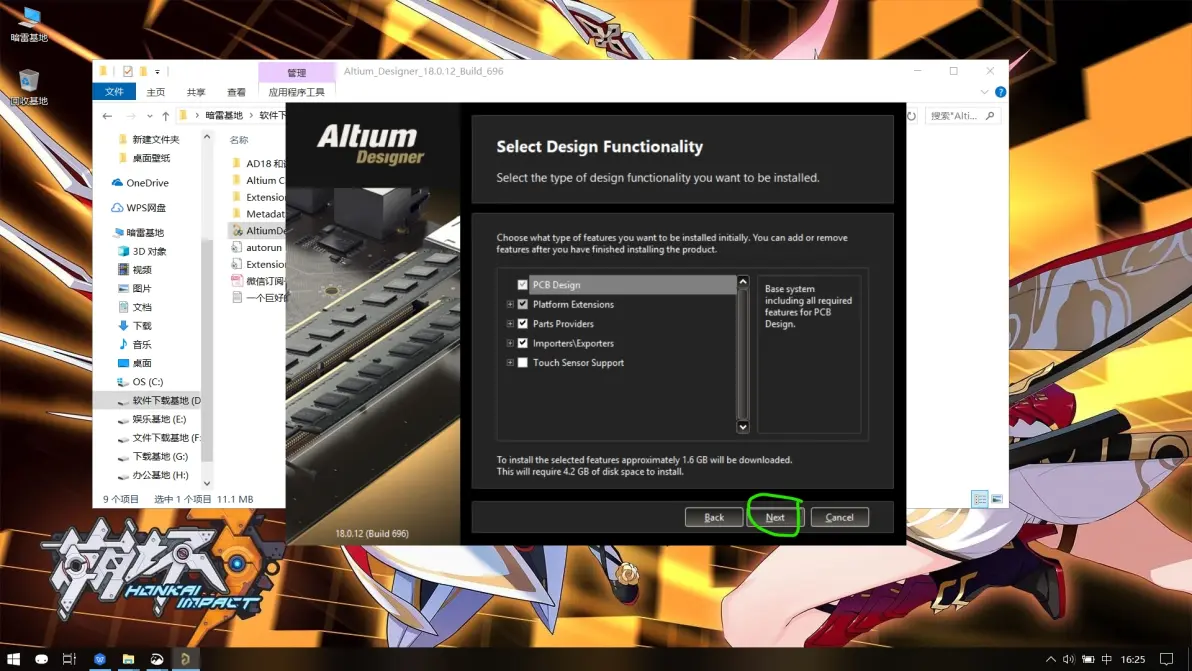Viewport: 1192px width, 671px height.
Task: Cancel the Altium Designer installation
Action: click(839, 517)
